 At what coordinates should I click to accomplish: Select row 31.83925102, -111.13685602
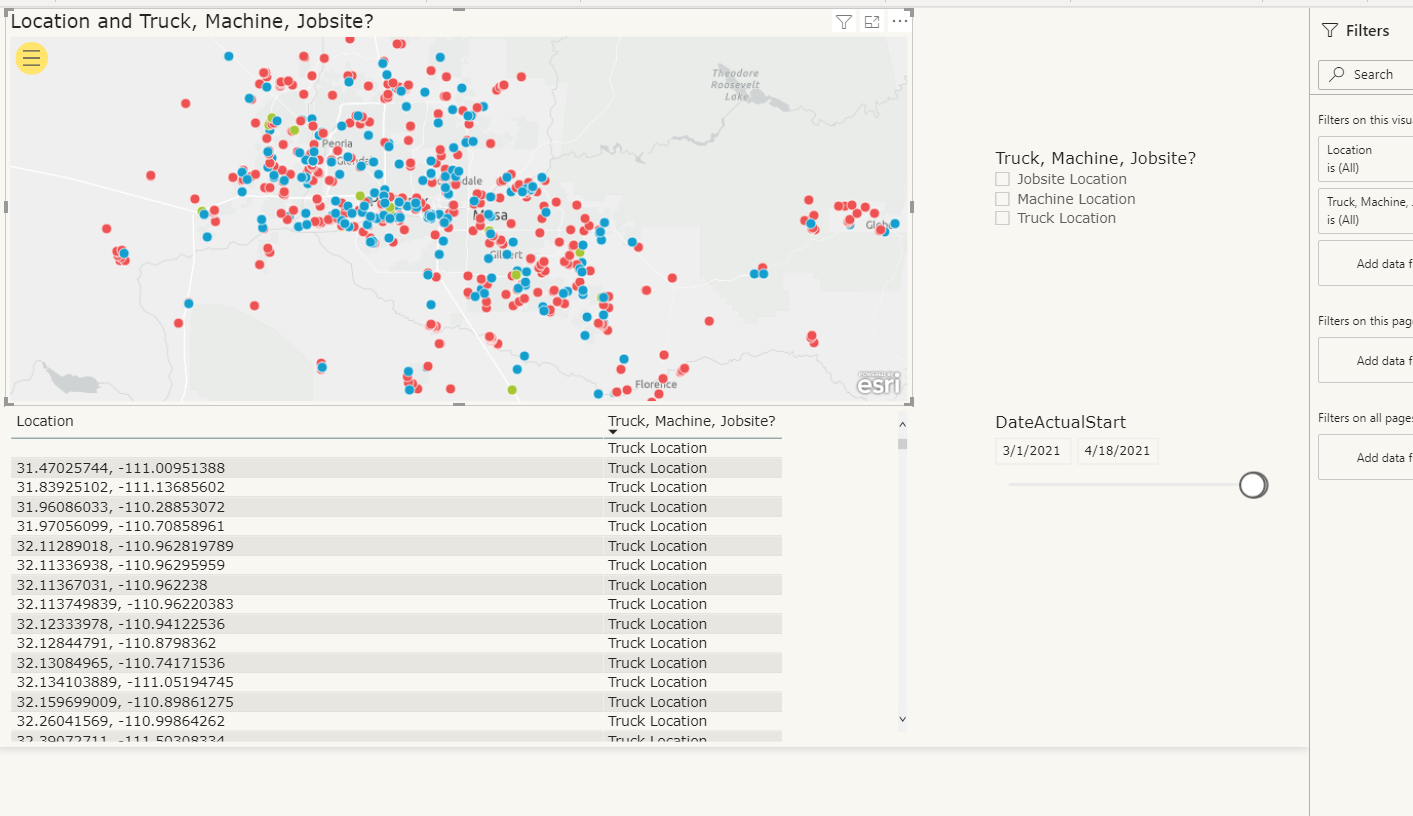pos(396,487)
